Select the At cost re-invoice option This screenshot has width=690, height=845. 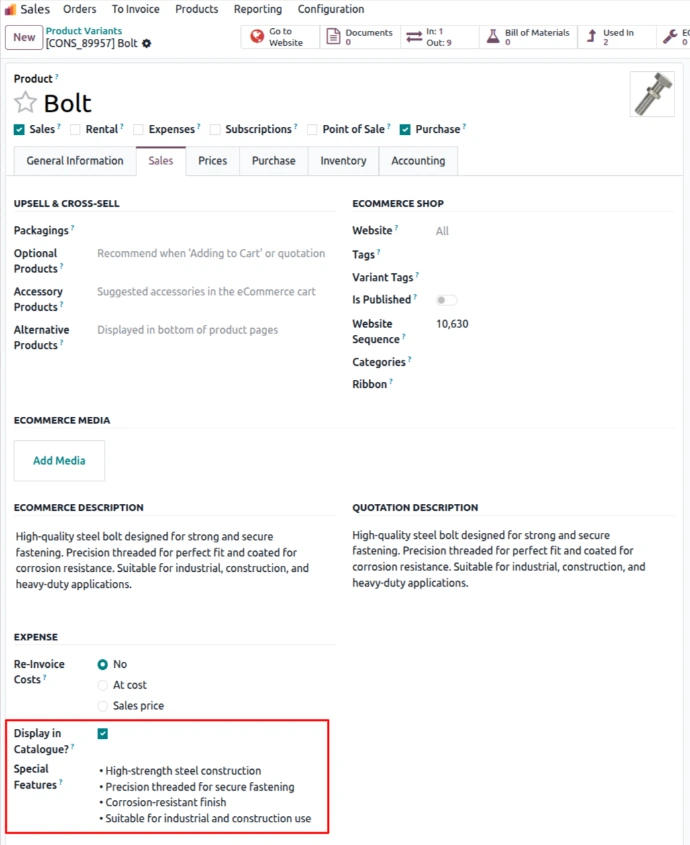pyautogui.click(x=103, y=685)
